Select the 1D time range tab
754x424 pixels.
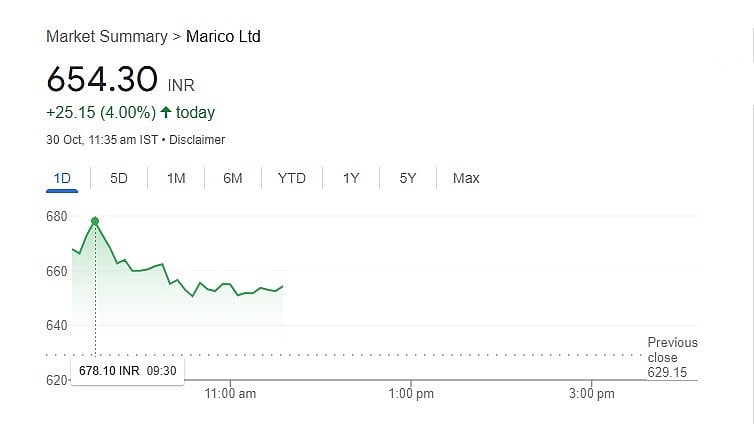point(62,178)
